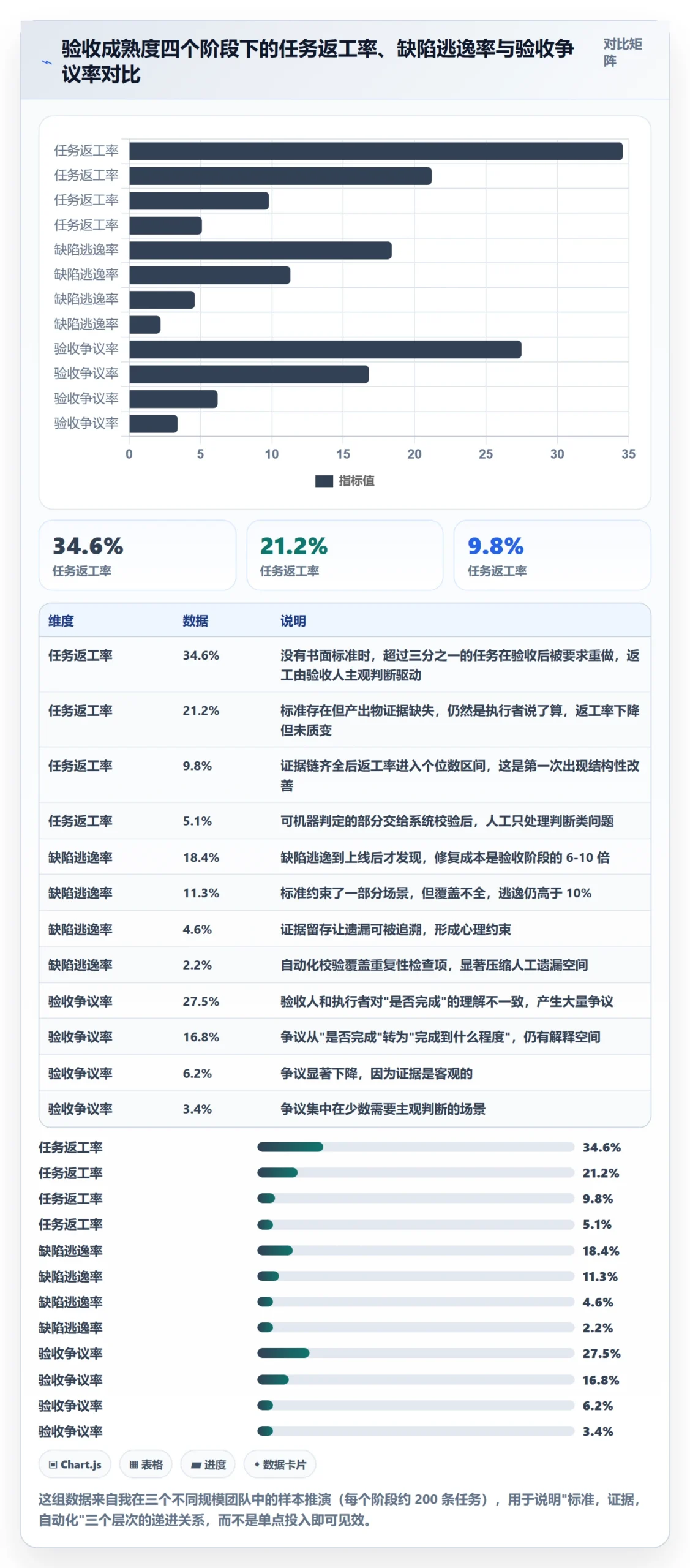The height and width of the screenshot is (1568, 690).
Task: Click table description 缺陷逃逸到上线后才发现
Action: coord(445,858)
